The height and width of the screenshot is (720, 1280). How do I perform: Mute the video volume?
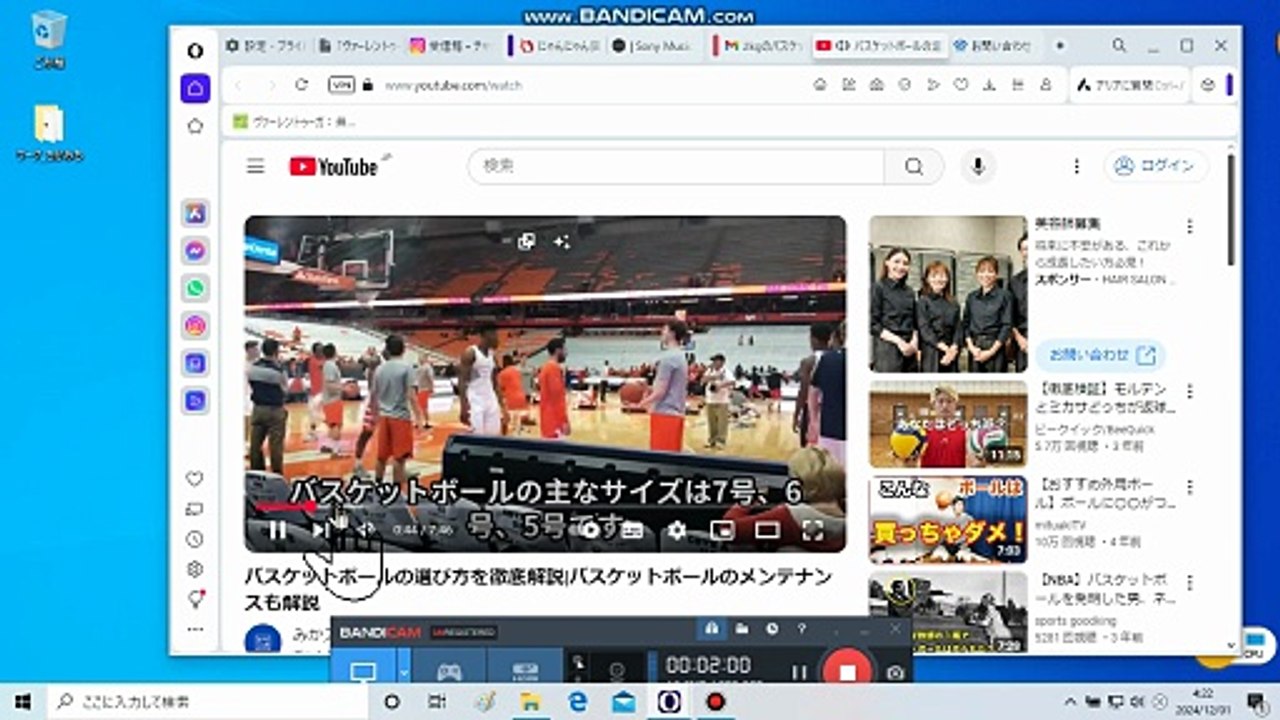364,530
